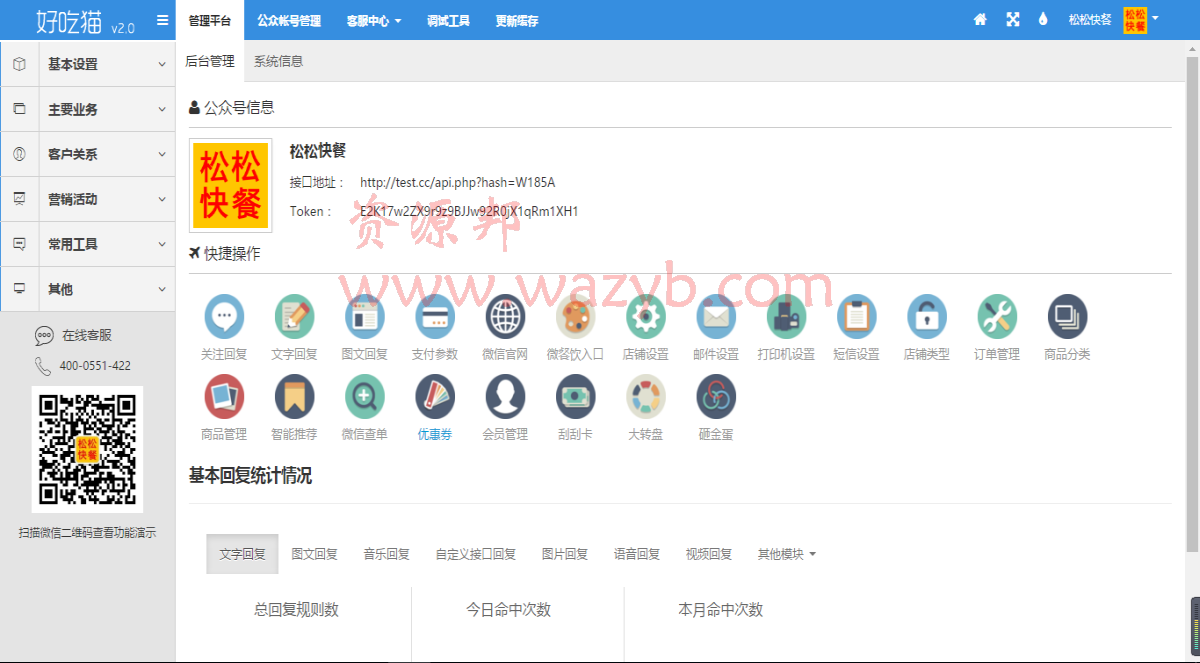
Task: Select the 音乐回复 statistics tab
Action: click(387, 554)
